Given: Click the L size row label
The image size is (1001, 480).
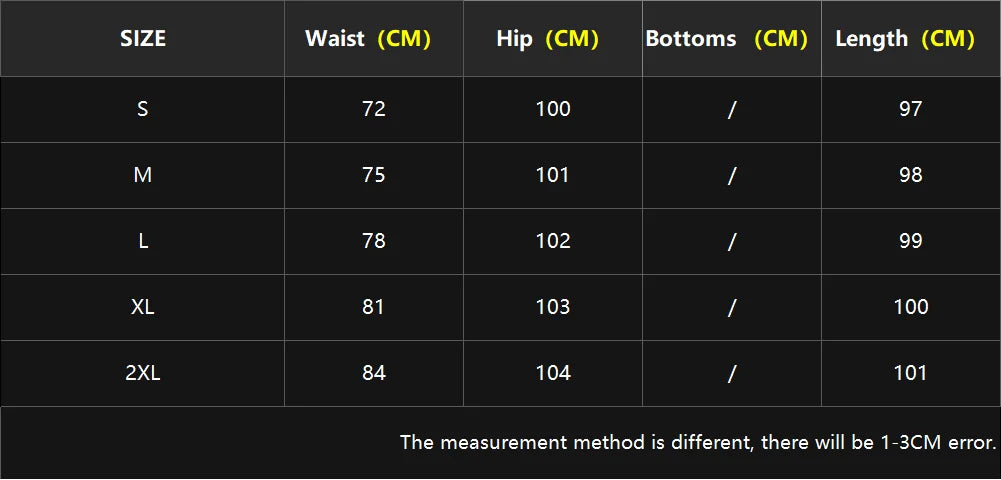Looking at the screenshot, I should point(142,241).
